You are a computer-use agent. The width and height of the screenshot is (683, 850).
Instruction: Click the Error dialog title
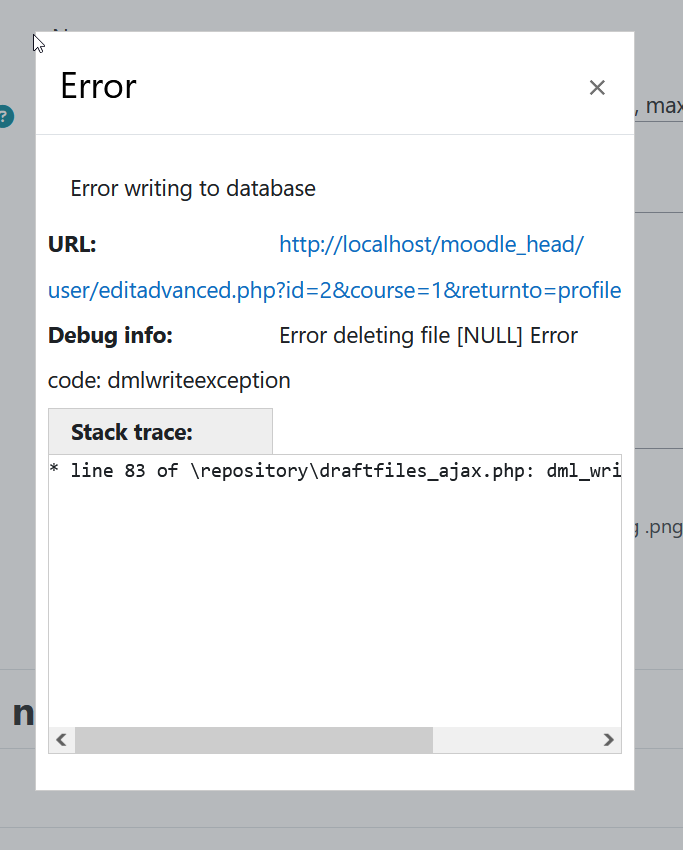point(99,86)
